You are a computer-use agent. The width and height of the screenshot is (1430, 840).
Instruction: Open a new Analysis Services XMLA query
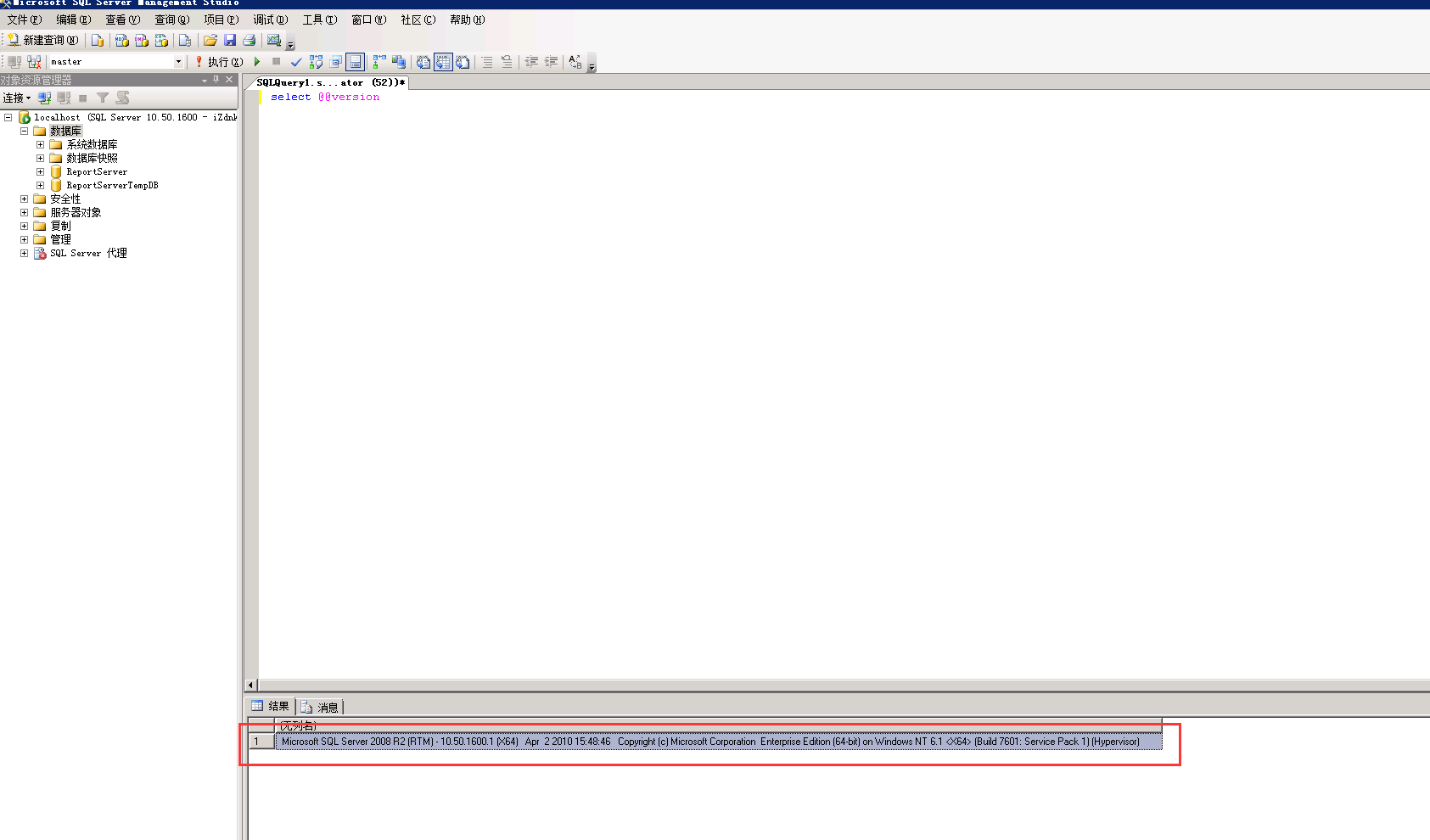[x=161, y=40]
